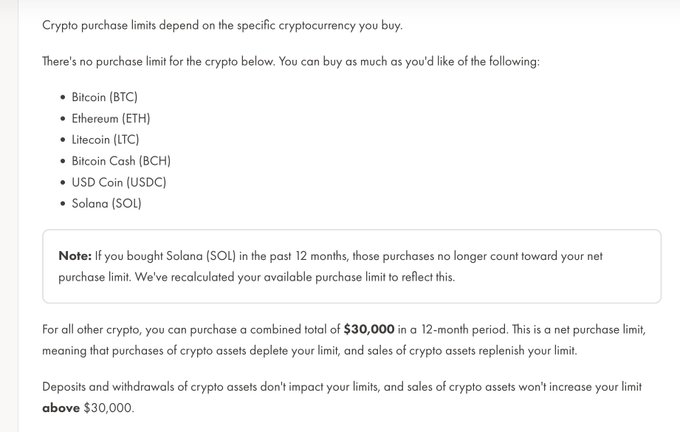This screenshot has width=680, height=432.
Task: Click the Solana note box
Action: 352,266
